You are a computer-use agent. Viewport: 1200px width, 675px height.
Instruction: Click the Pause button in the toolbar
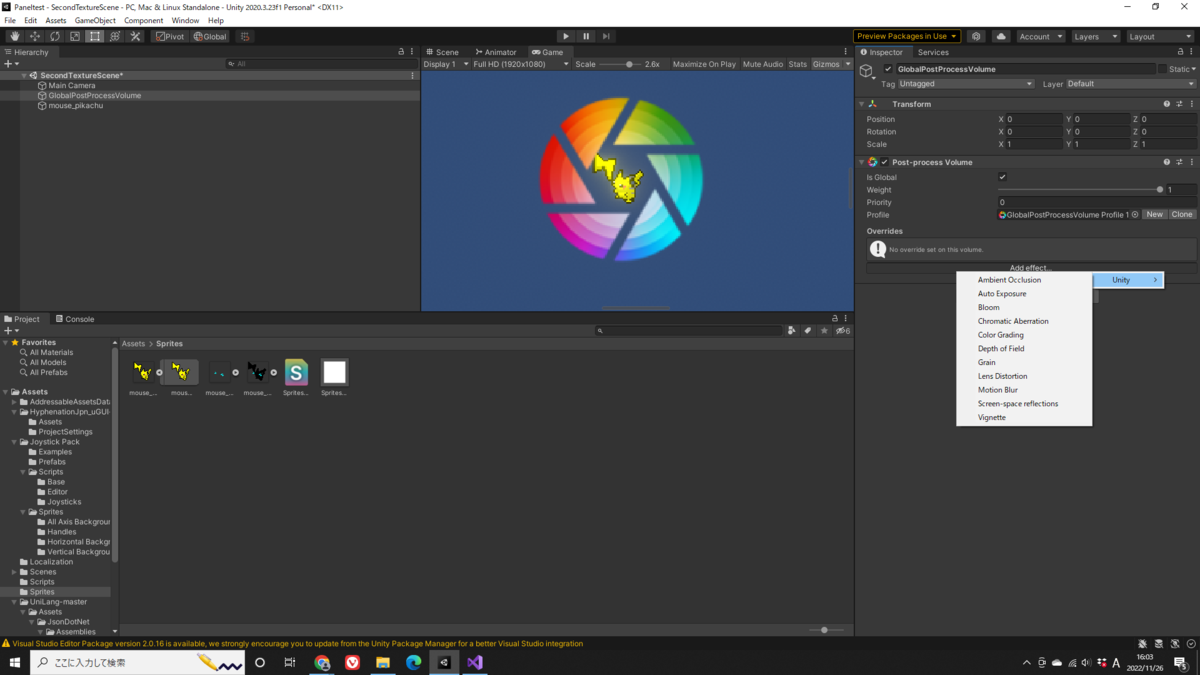coord(586,36)
